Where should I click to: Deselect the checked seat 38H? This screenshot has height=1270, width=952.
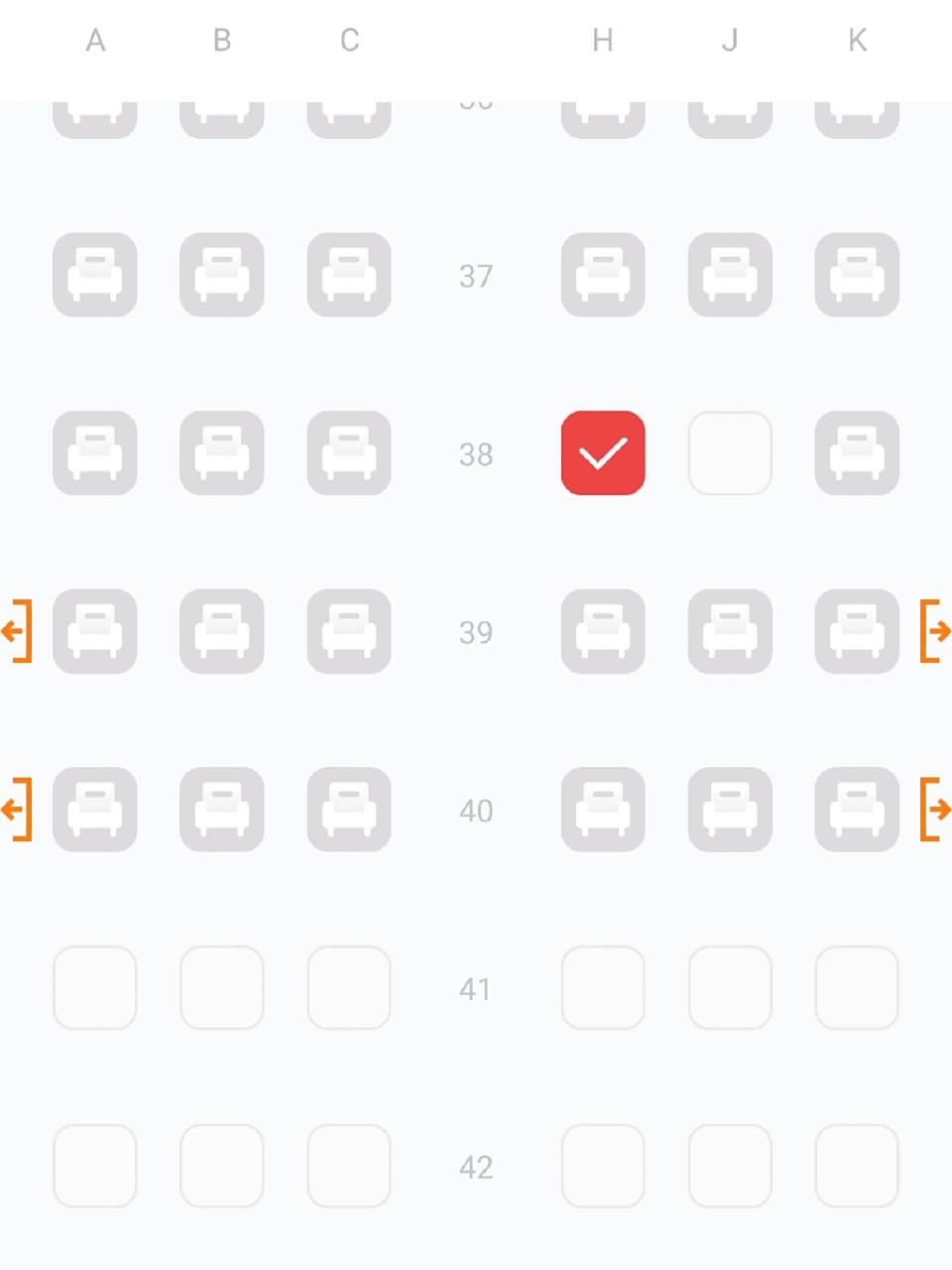(603, 453)
